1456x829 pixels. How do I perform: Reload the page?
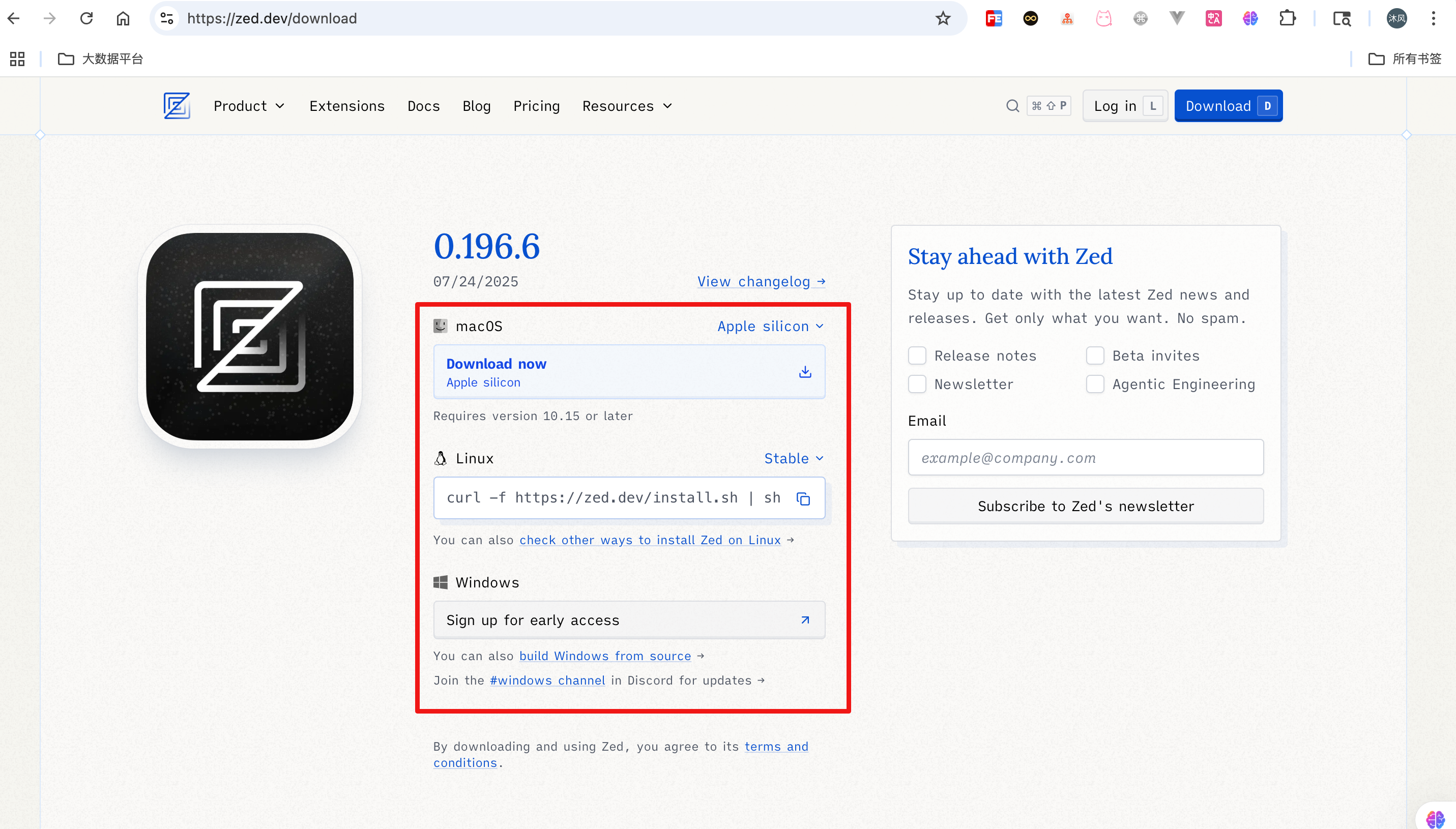click(86, 18)
